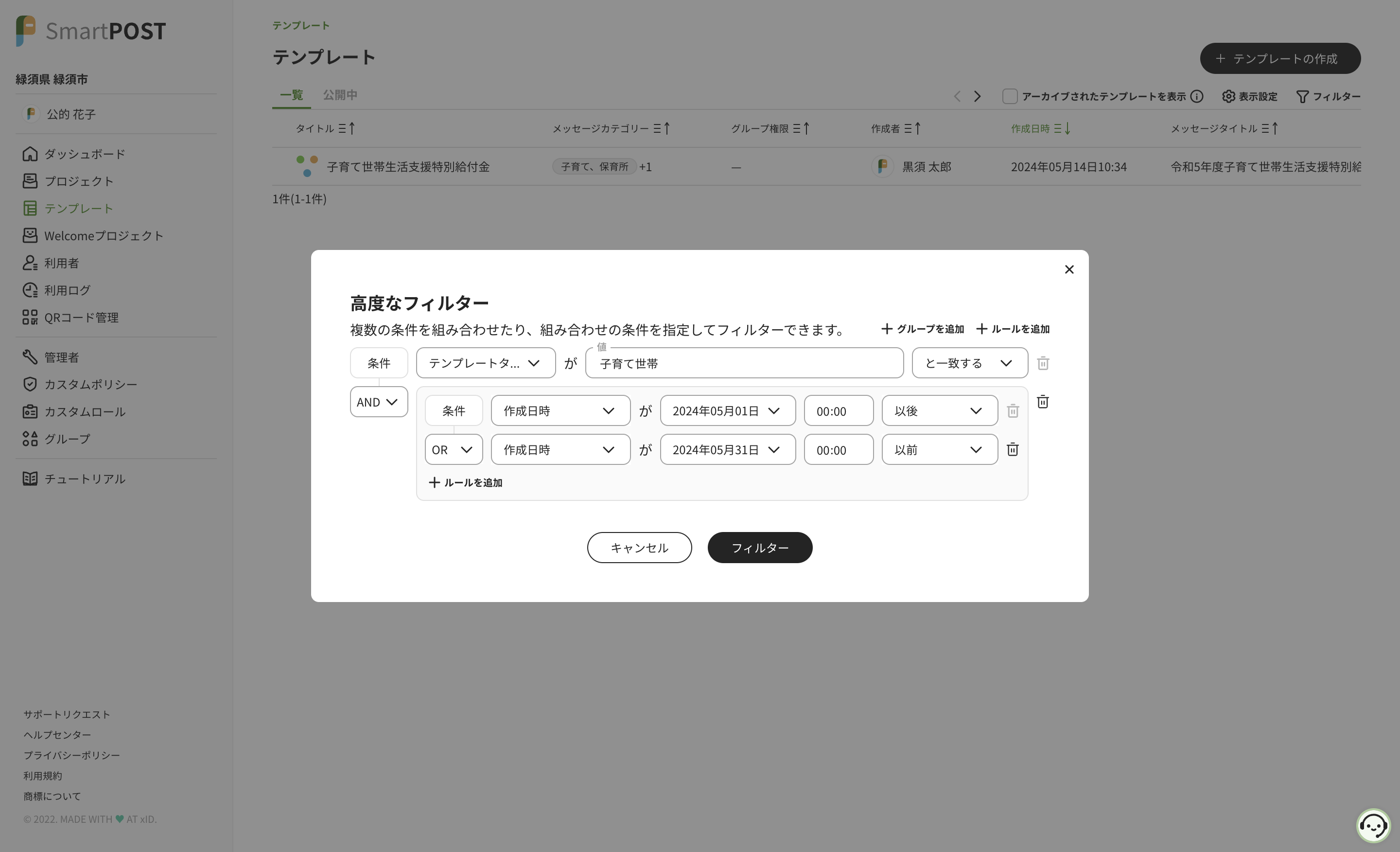Delete the entire date condition group
The width and height of the screenshot is (1400, 852).
coord(1043,401)
